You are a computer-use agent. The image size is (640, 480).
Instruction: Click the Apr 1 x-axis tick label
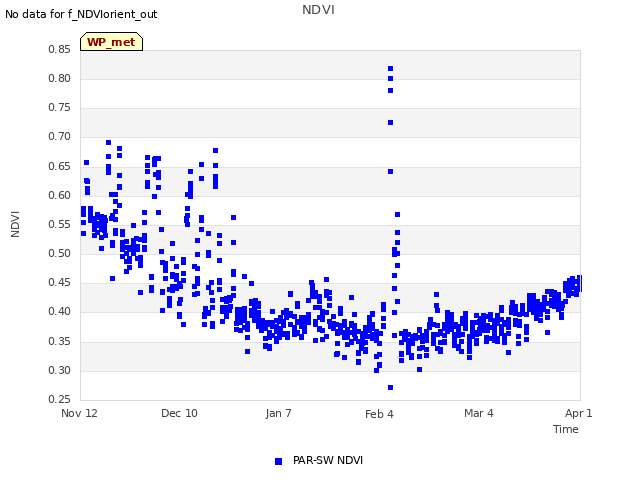578,413
